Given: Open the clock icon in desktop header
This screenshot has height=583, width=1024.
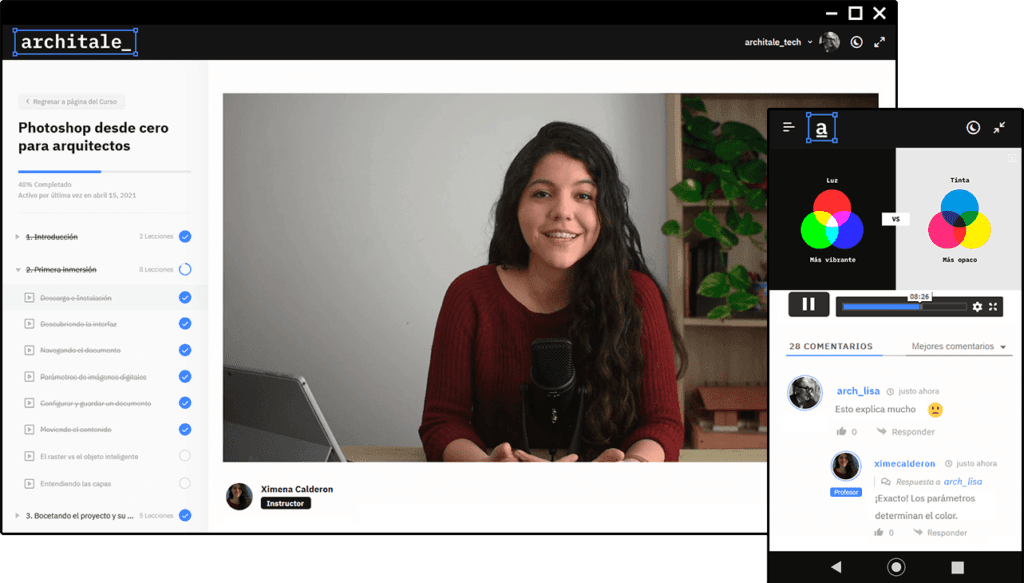Looking at the screenshot, I should click(x=856, y=42).
